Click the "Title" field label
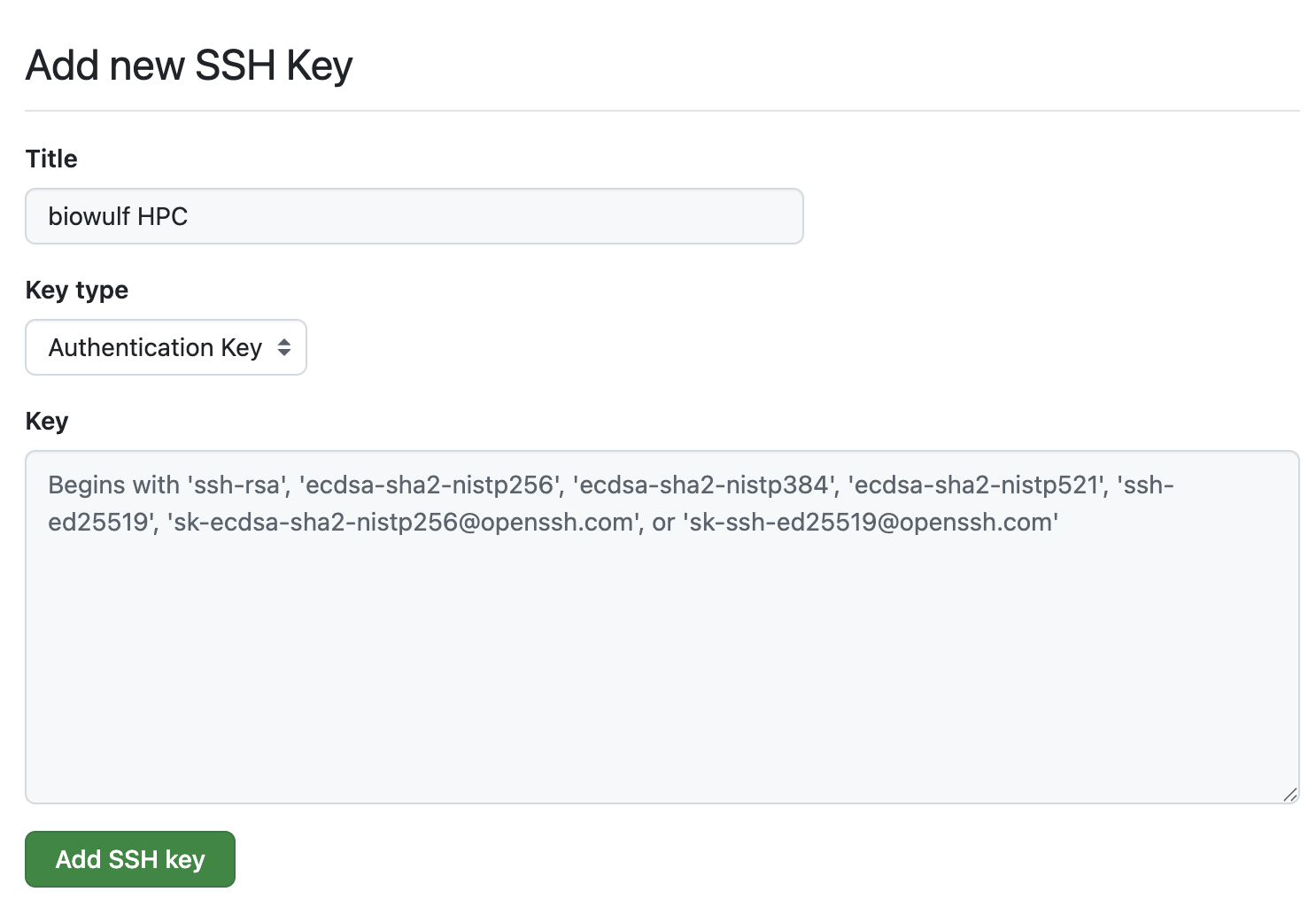The width and height of the screenshot is (1316, 923). pyautogui.click(x=51, y=159)
